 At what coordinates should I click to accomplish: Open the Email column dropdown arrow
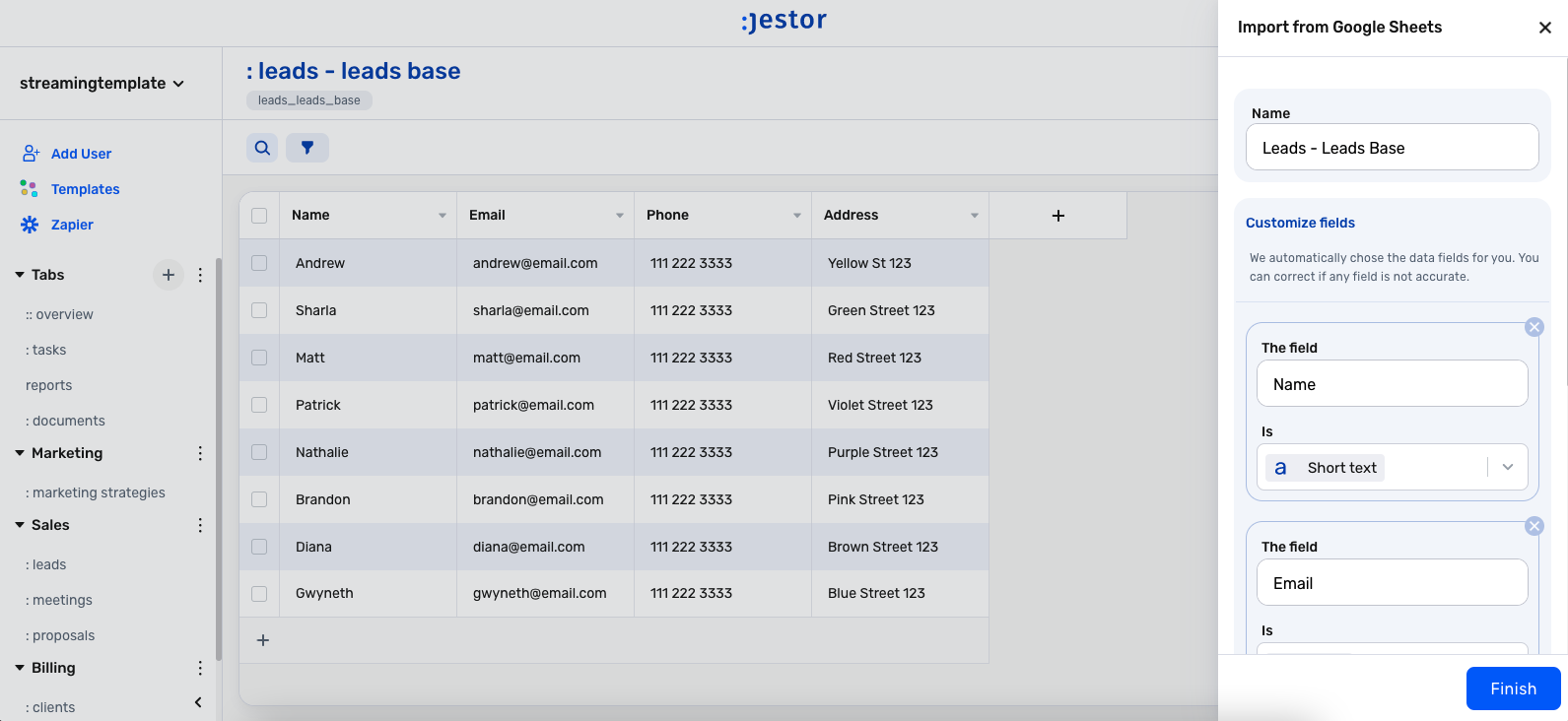(620, 216)
